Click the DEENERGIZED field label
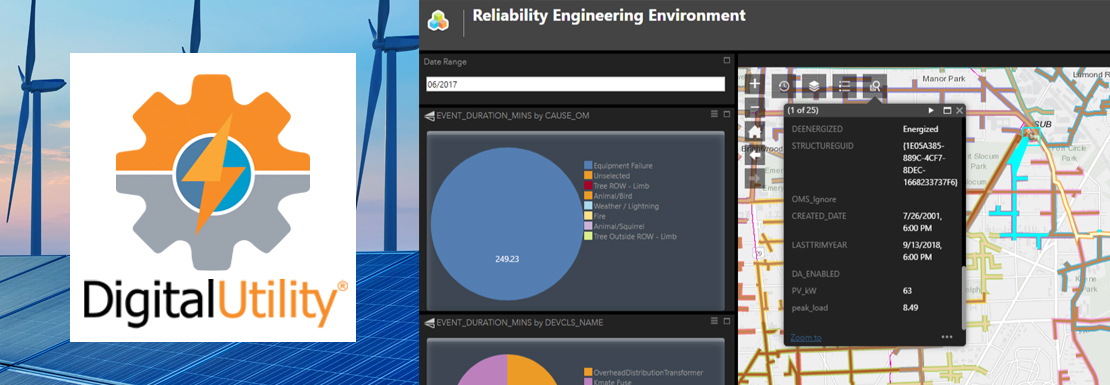1110x385 pixels. point(817,130)
